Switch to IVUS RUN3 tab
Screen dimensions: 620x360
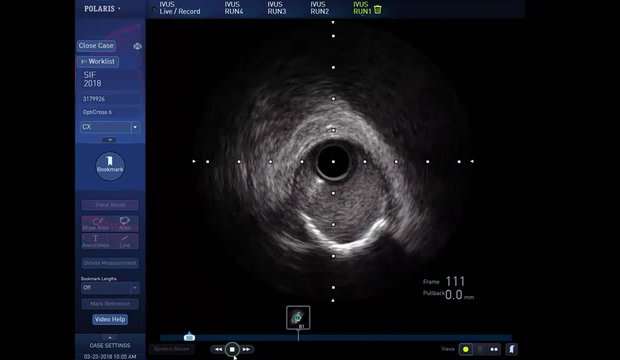276,8
